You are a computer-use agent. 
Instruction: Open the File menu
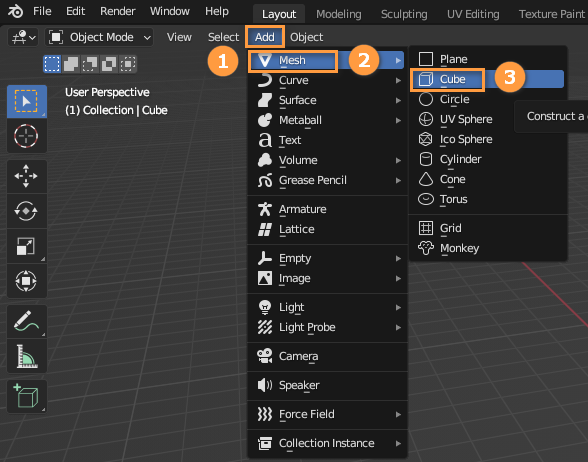42,11
